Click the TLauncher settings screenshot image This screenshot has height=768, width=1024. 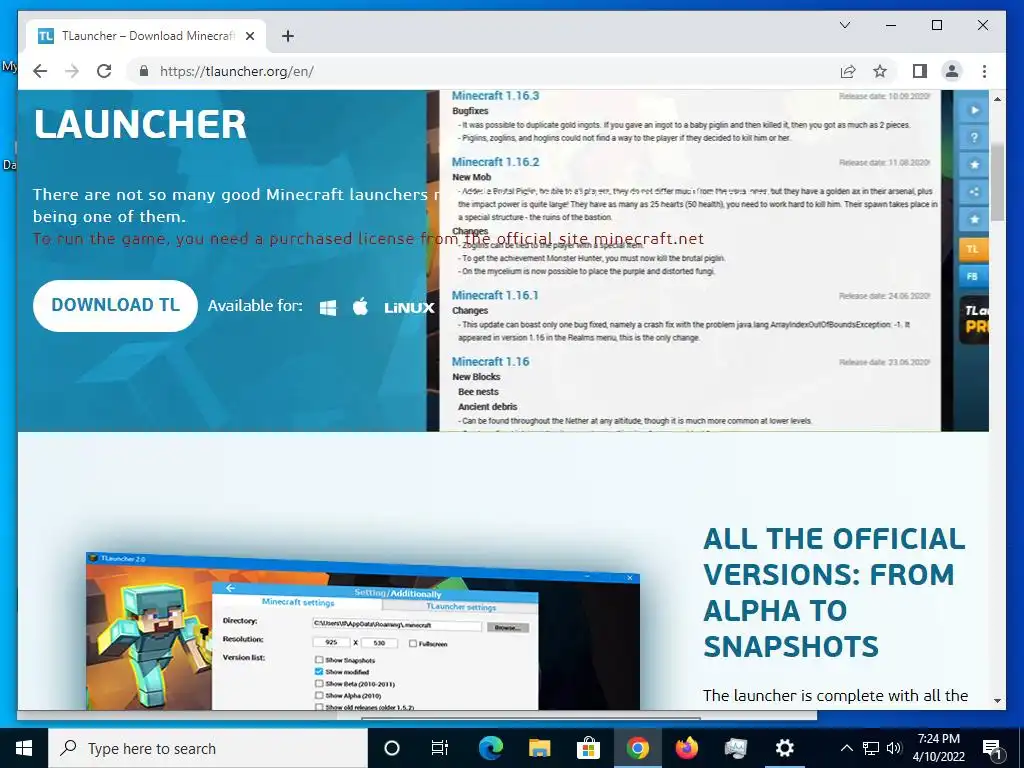coord(363,632)
